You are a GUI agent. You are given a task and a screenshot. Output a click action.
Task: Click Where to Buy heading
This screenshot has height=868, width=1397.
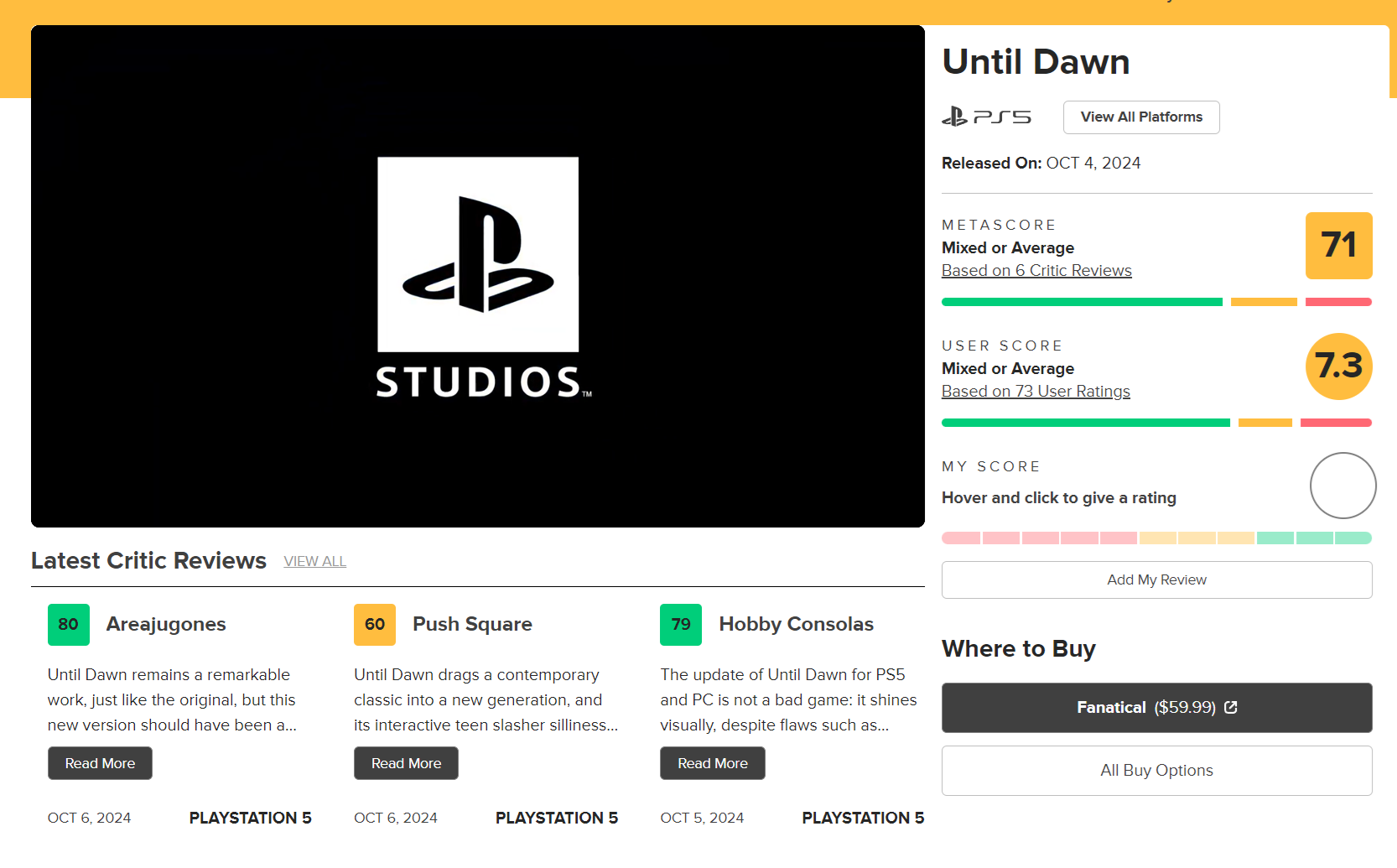tap(1019, 648)
